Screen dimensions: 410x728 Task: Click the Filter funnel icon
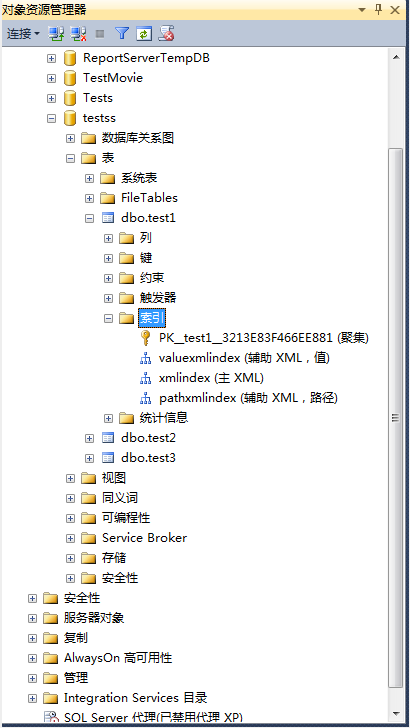coord(122,33)
